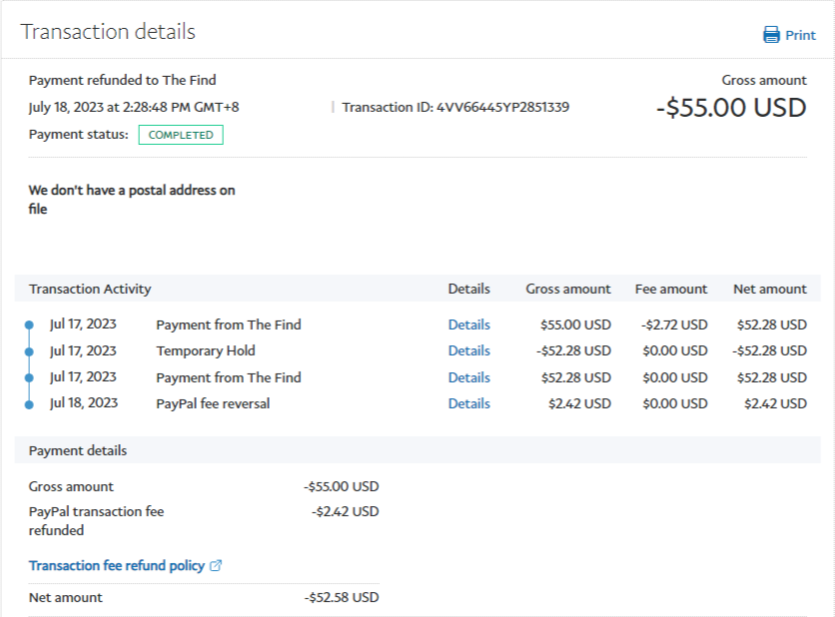Click the Transaction ID number
The image size is (835, 617).
point(503,107)
